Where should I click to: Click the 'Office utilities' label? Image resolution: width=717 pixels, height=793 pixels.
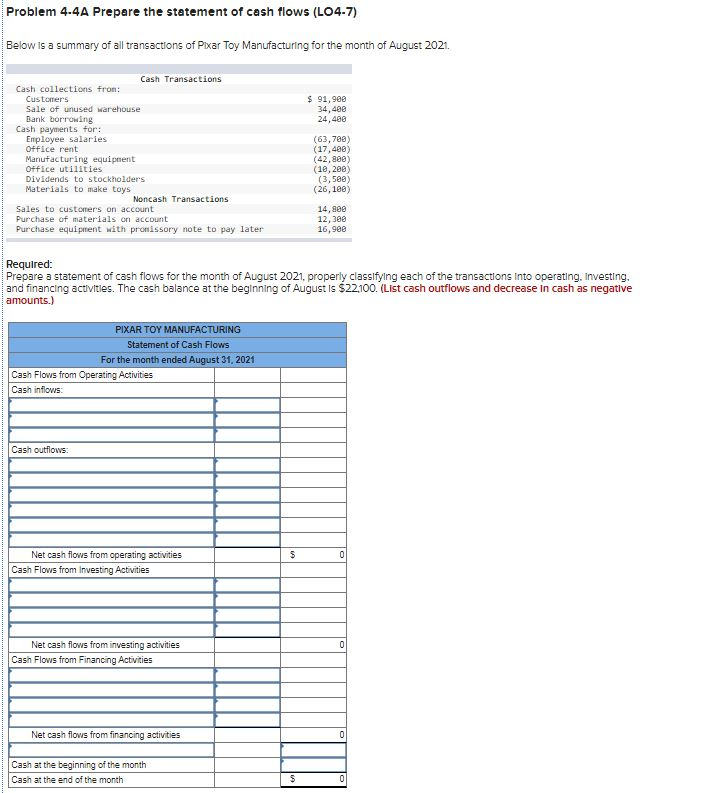click(x=64, y=169)
